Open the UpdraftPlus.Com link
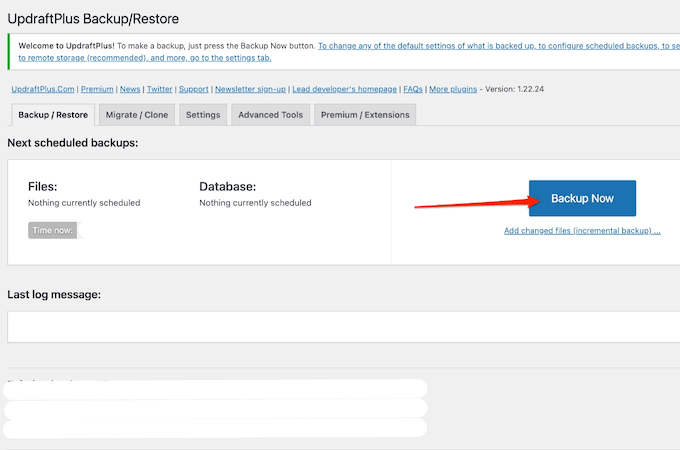The image size is (680, 450). pos(43,89)
